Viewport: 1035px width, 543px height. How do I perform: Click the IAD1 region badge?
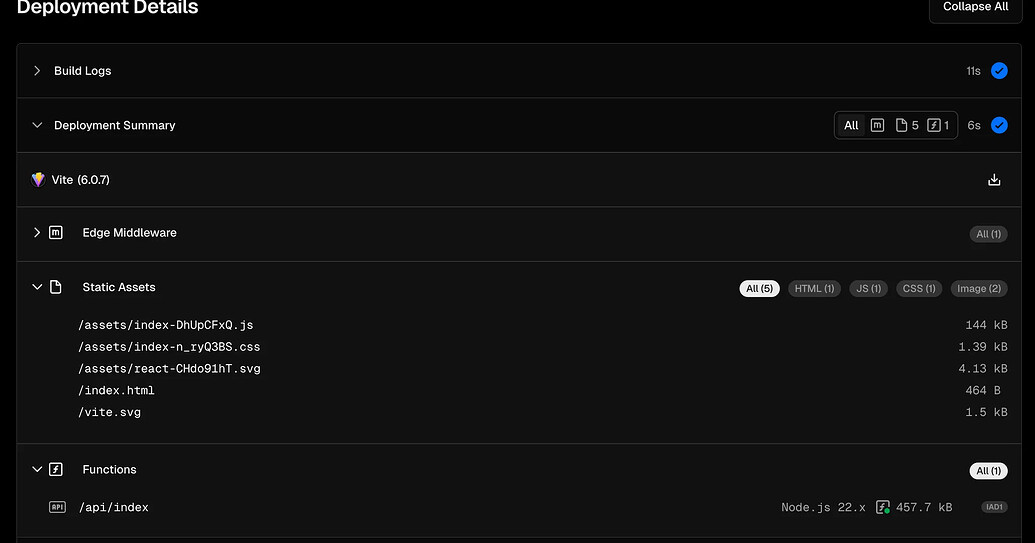[x=994, y=508]
